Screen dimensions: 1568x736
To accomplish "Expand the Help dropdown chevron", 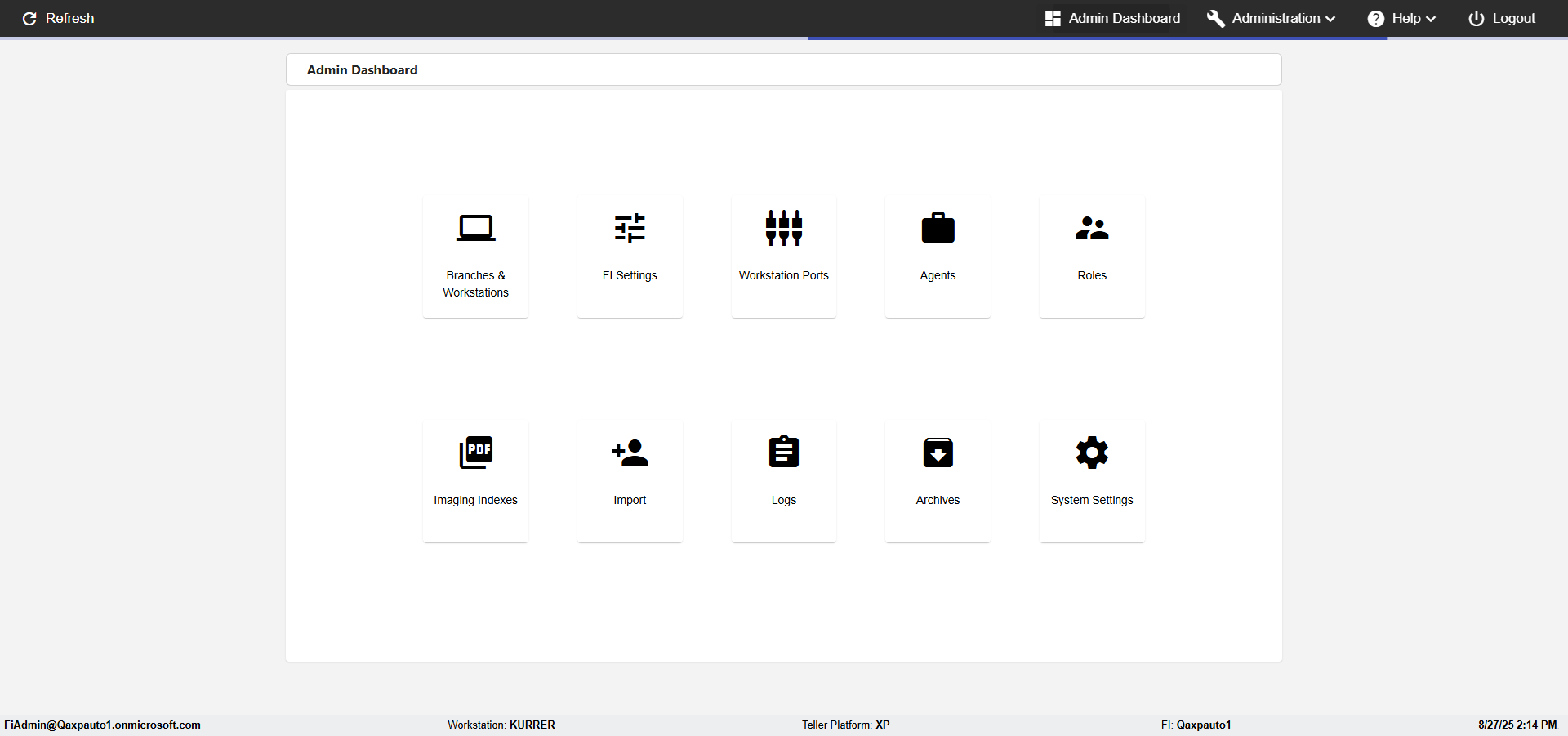I will pos(1431,19).
